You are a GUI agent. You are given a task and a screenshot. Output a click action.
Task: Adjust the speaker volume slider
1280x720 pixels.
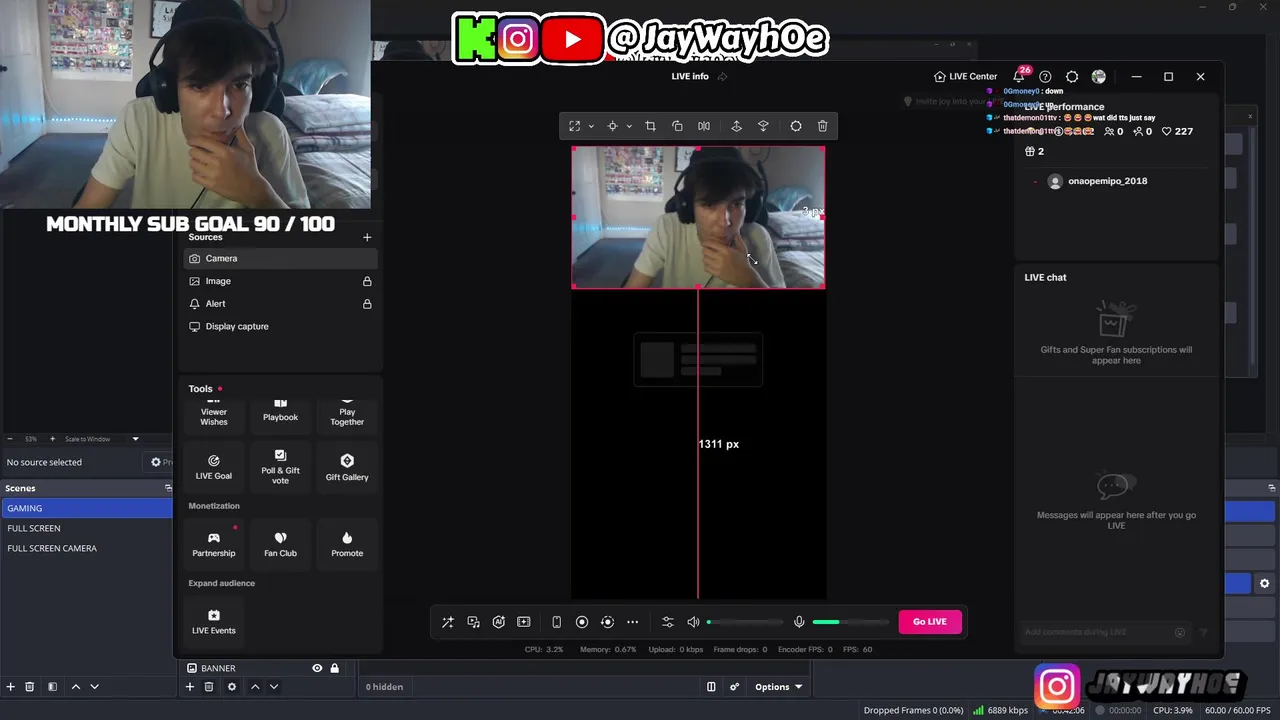coord(745,622)
